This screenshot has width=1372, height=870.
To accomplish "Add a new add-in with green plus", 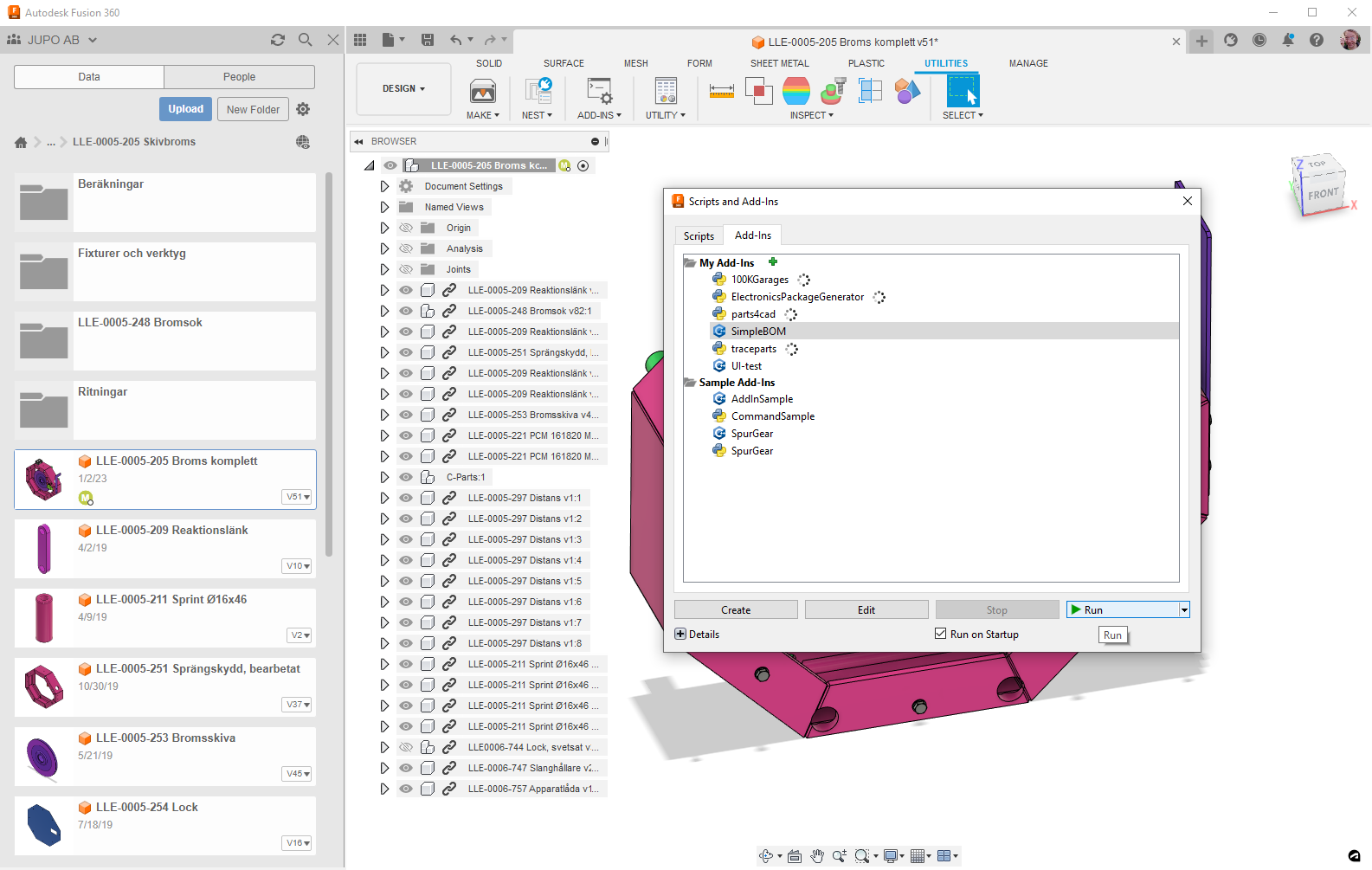I will (x=773, y=261).
